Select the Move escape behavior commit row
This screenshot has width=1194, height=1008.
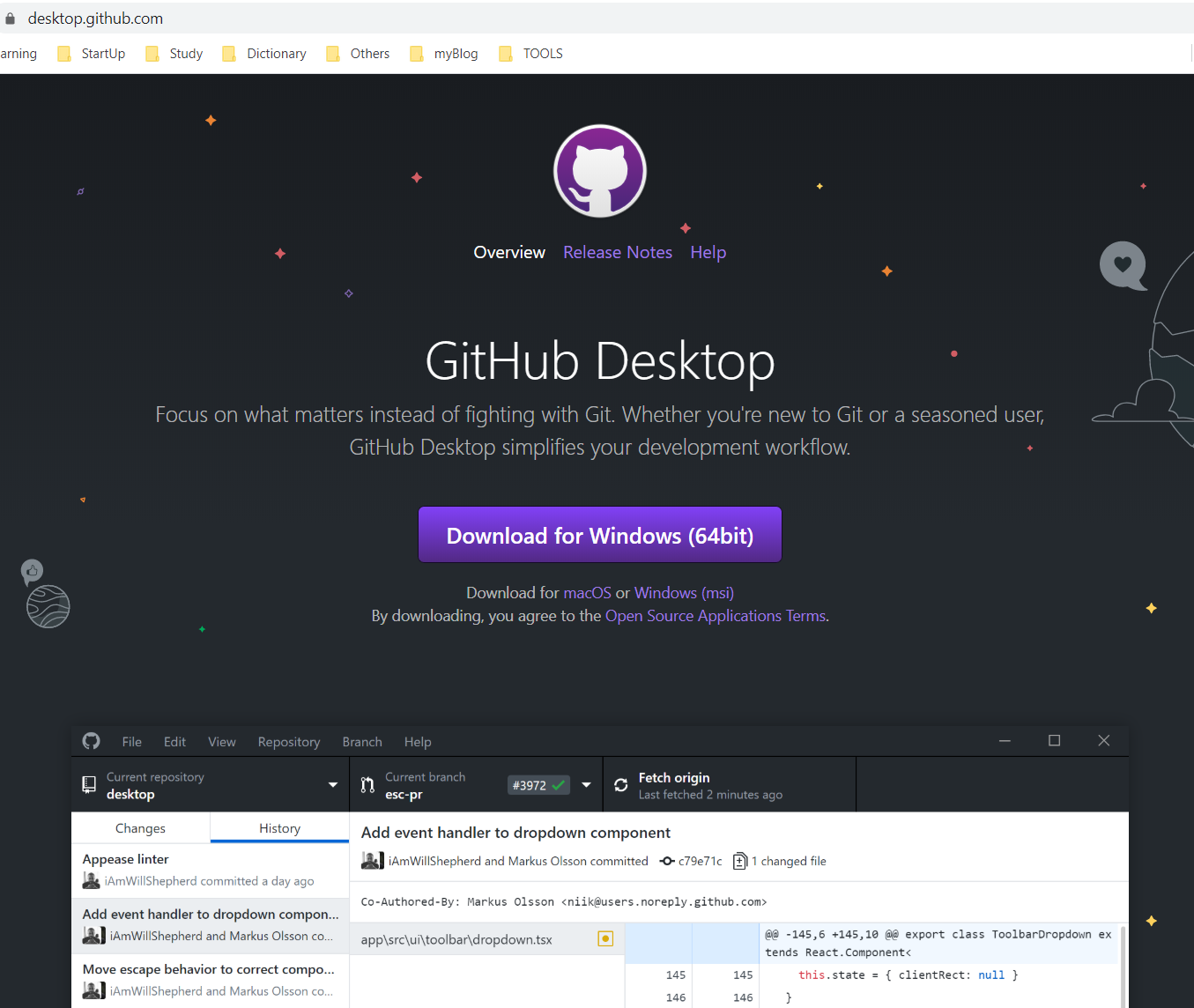tap(210, 981)
